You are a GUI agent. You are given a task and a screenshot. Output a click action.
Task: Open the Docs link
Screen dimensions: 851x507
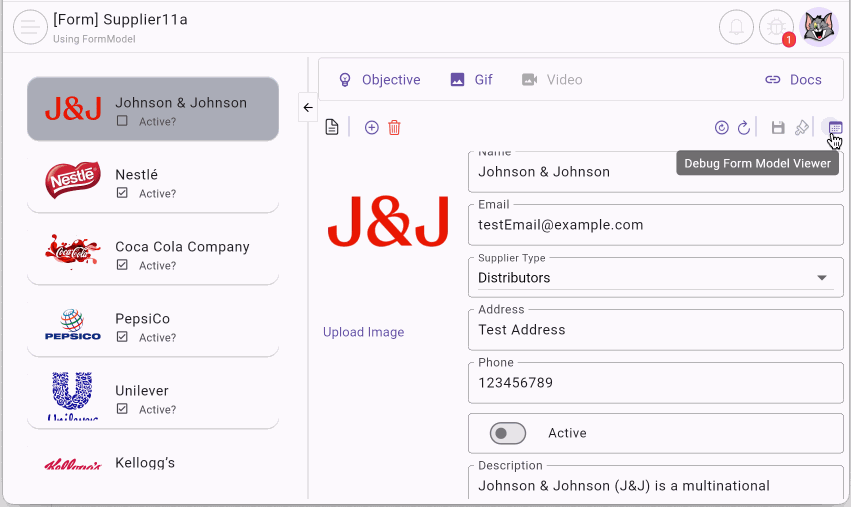pyautogui.click(x=793, y=80)
